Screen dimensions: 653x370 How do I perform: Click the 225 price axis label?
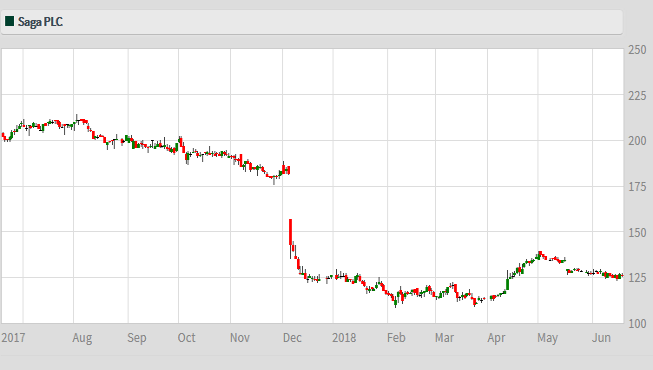coord(637,96)
